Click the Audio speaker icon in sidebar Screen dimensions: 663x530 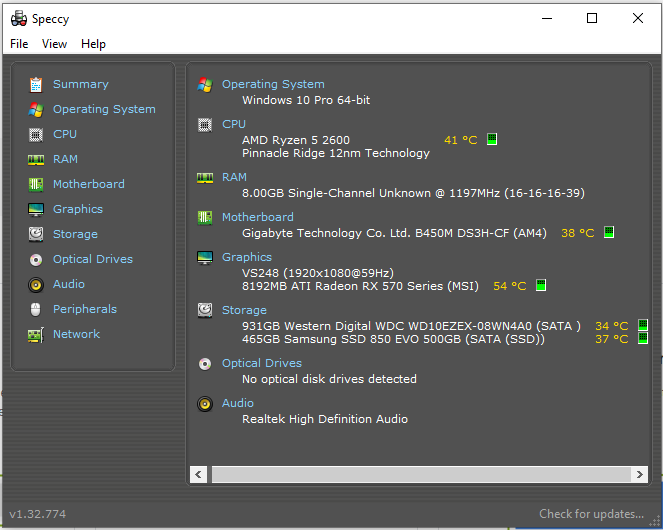36,284
